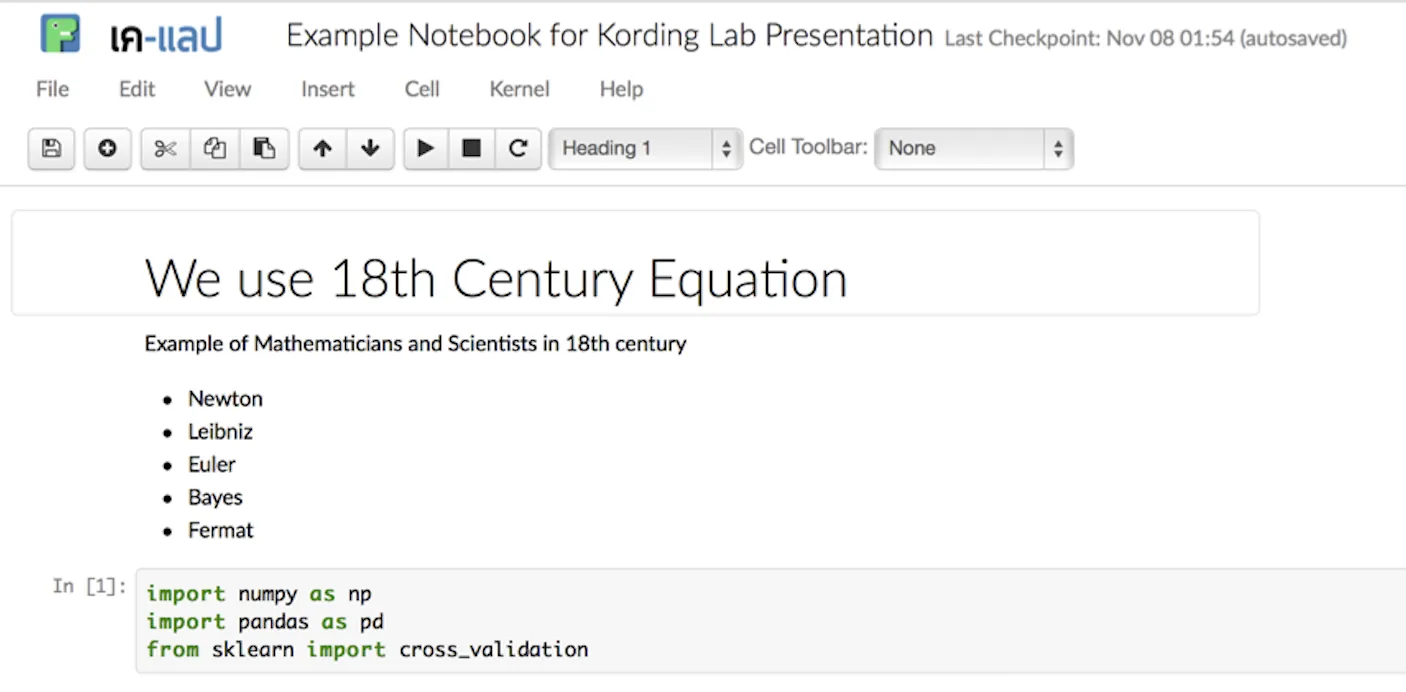Insert a new cell with plus icon
The width and height of the screenshot is (1406, 692).
[x=107, y=149]
